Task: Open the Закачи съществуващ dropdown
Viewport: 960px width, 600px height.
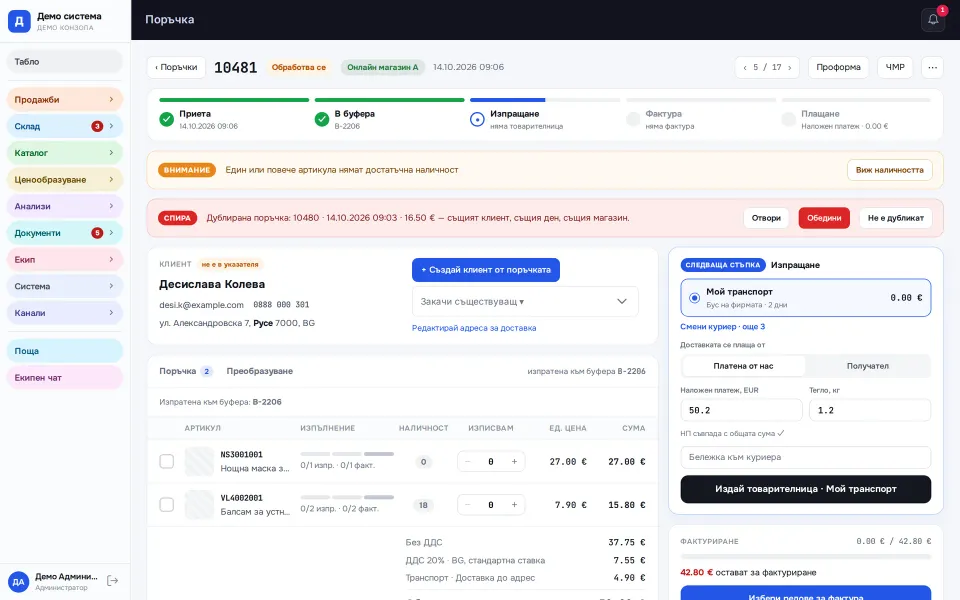Action: click(x=525, y=301)
